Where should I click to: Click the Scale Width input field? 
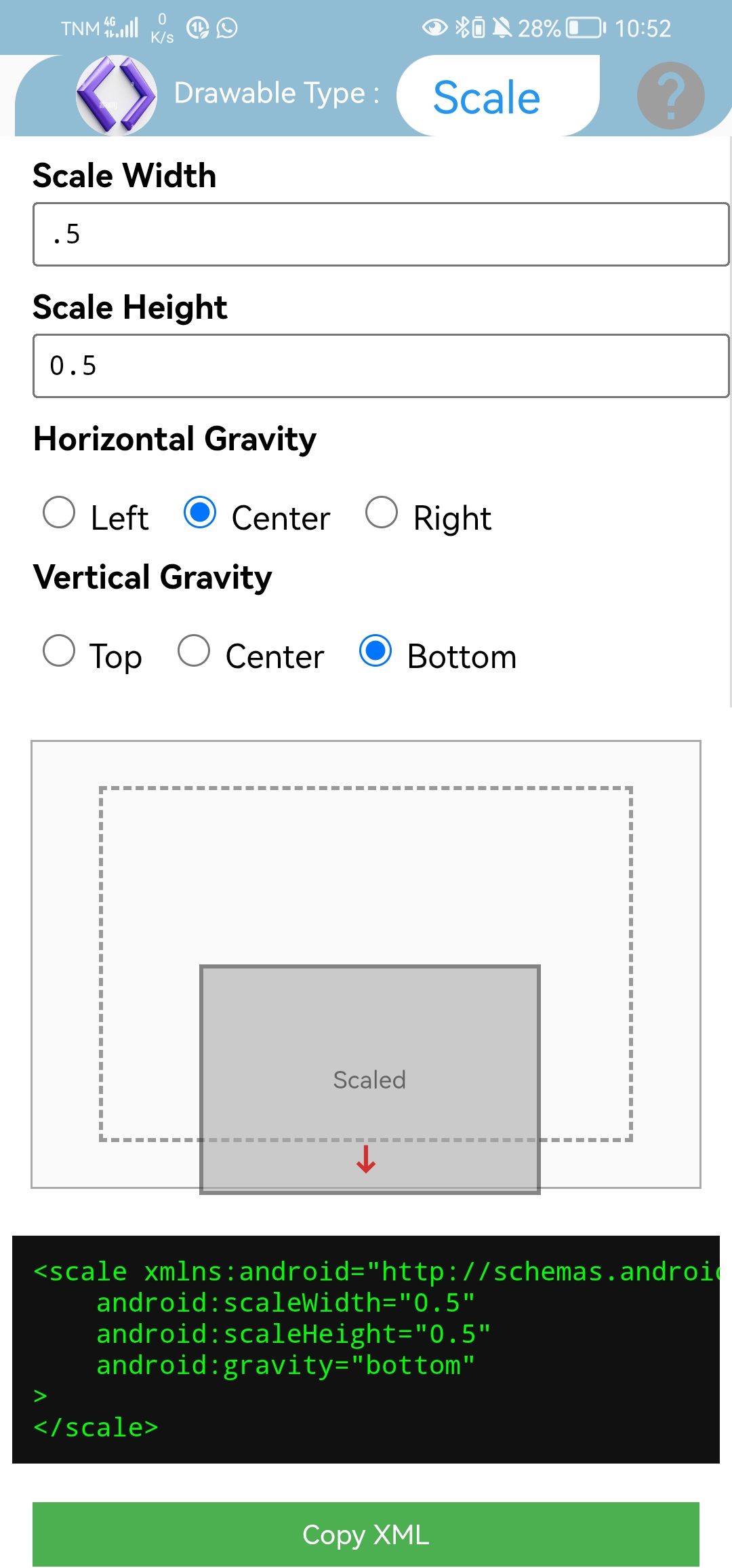366,234
